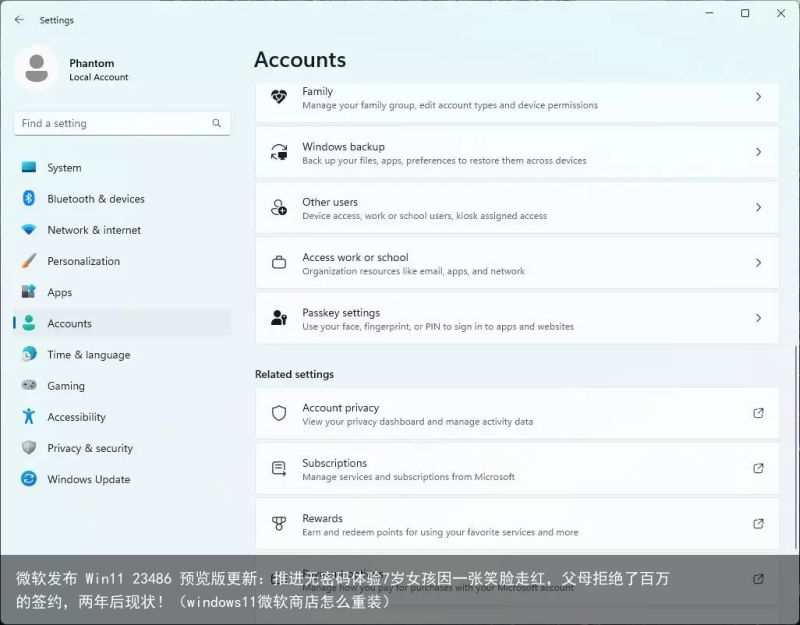Go to Bluetooth & devices

122,198
